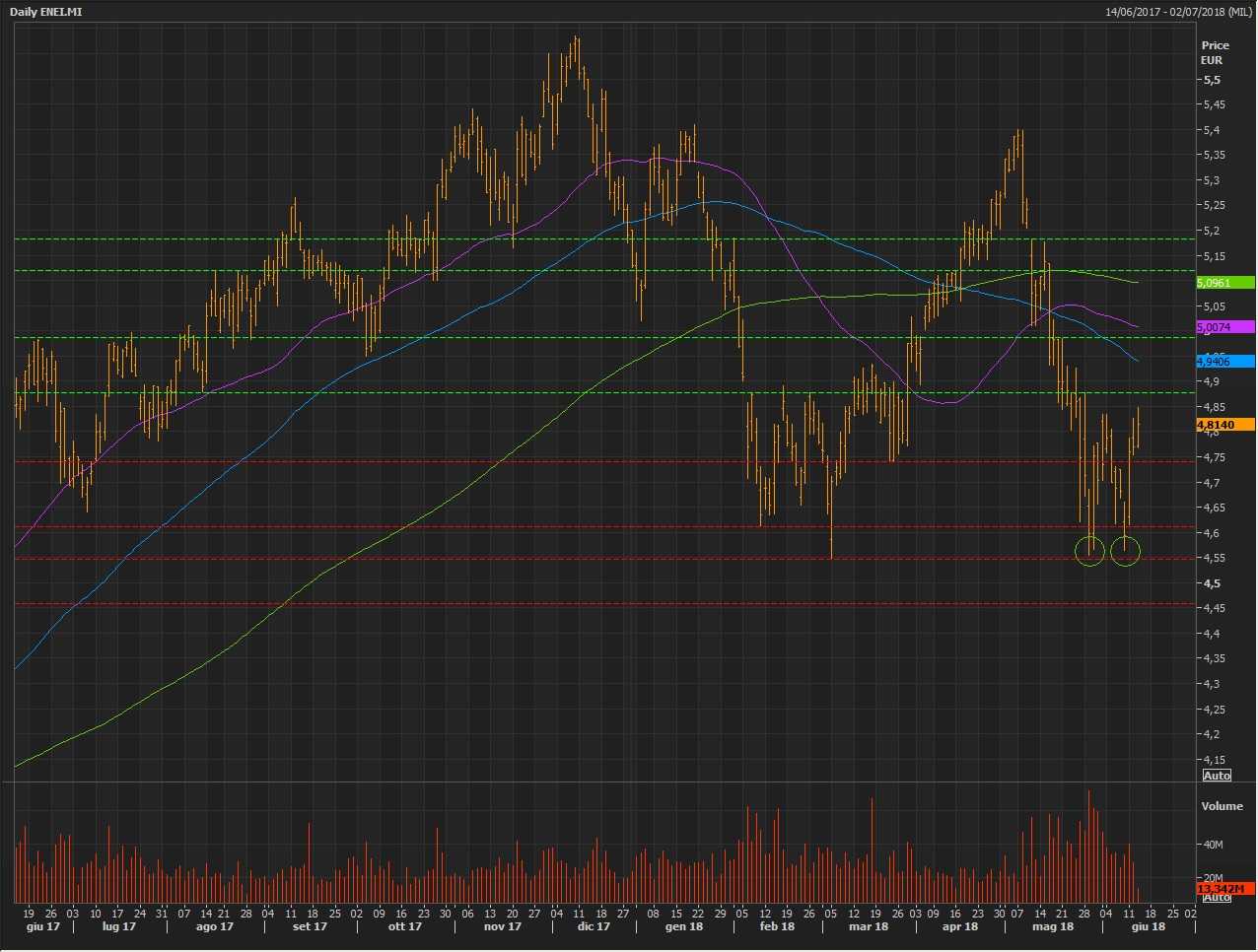Click the 4,6 price axis level
The width and height of the screenshot is (1258, 952).
1212,533
